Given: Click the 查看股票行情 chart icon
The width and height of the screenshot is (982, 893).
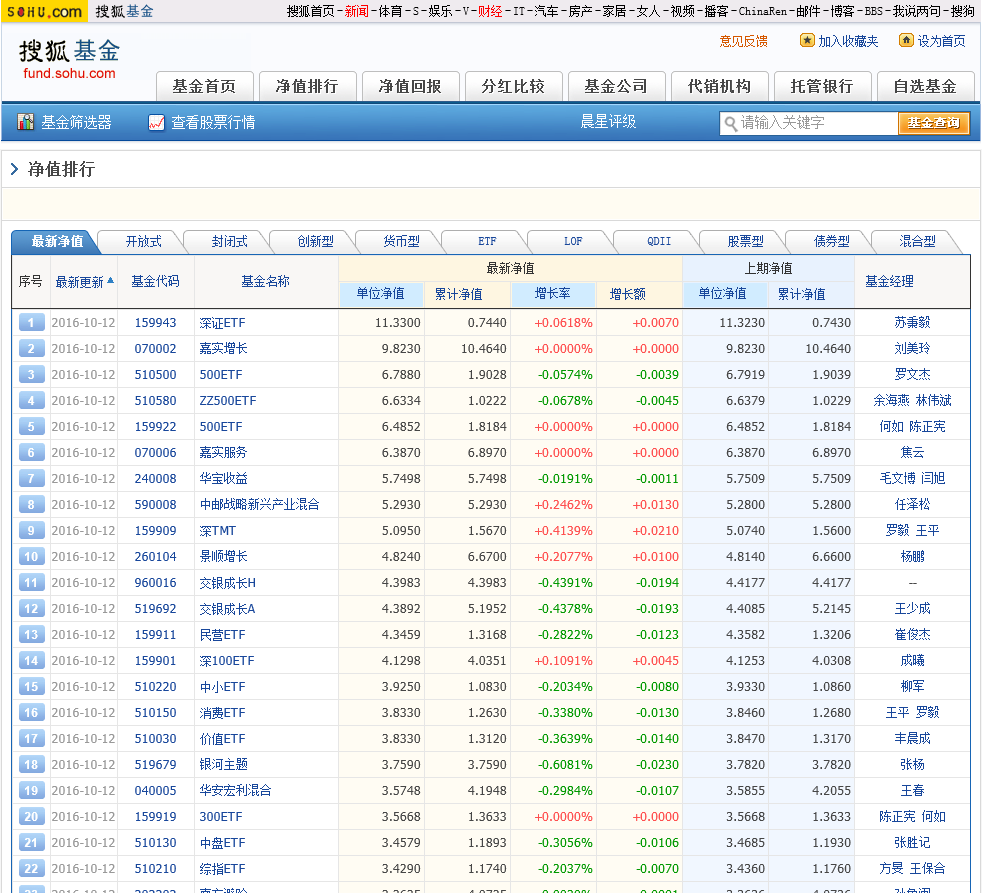Looking at the screenshot, I should tap(157, 123).
